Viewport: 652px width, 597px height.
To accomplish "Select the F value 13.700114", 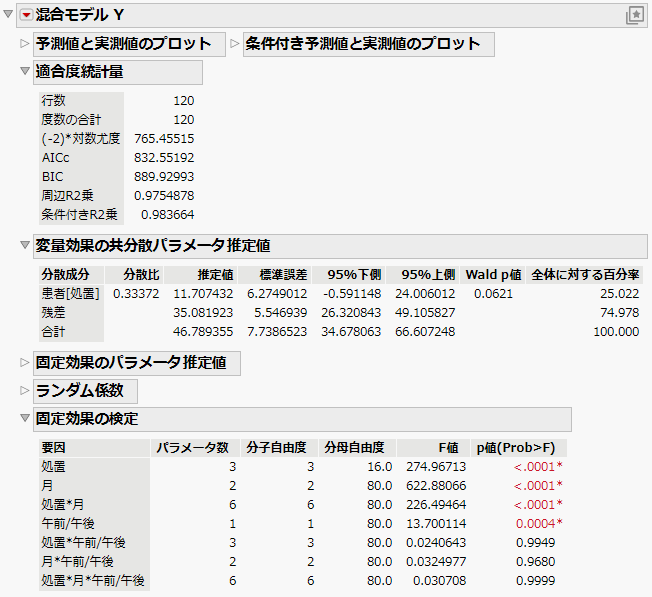I will click(436, 524).
